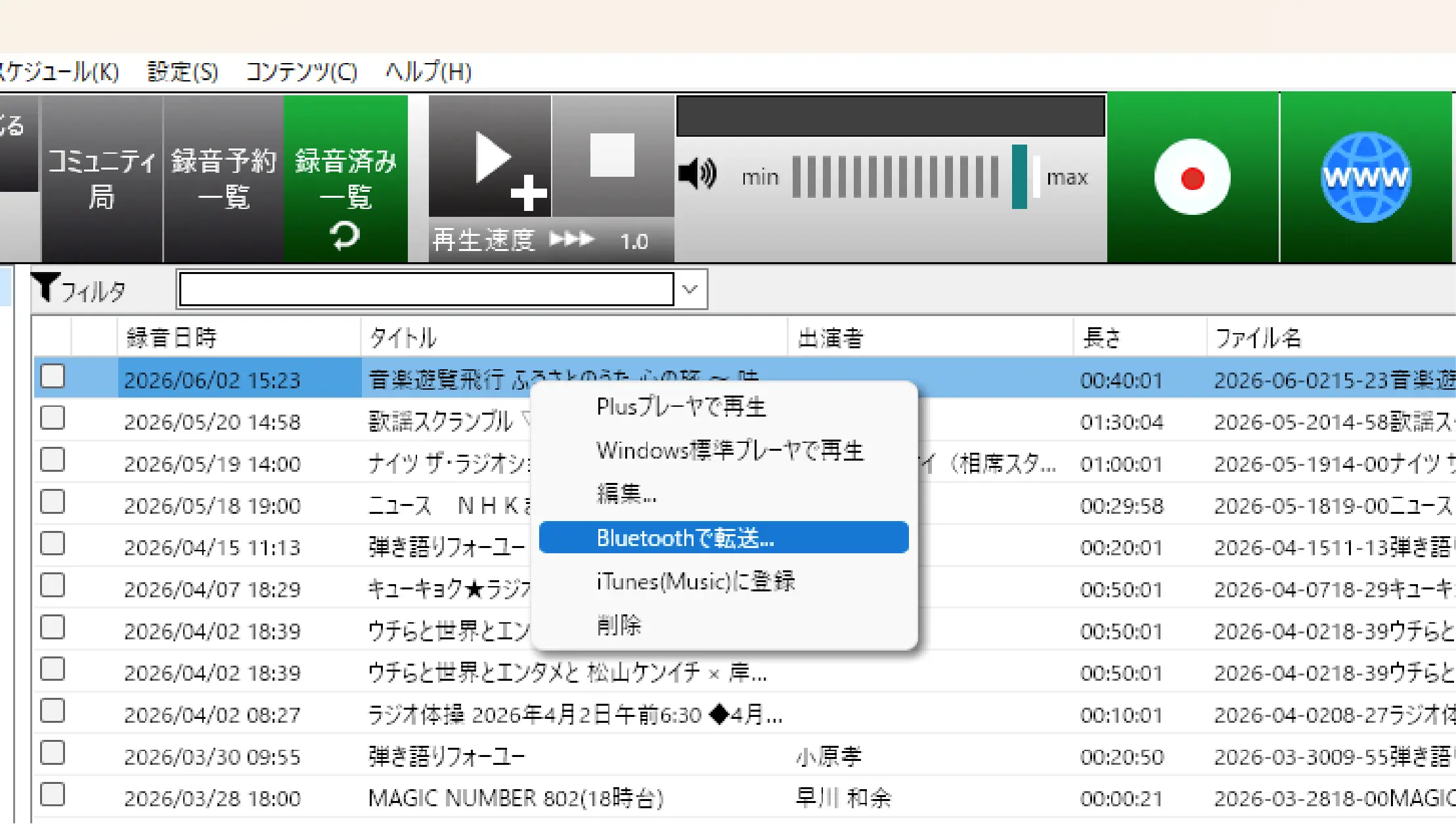Viewport: 1456px width, 824px height.
Task: Change 再生速度 playback speed control
Action: 551,240
